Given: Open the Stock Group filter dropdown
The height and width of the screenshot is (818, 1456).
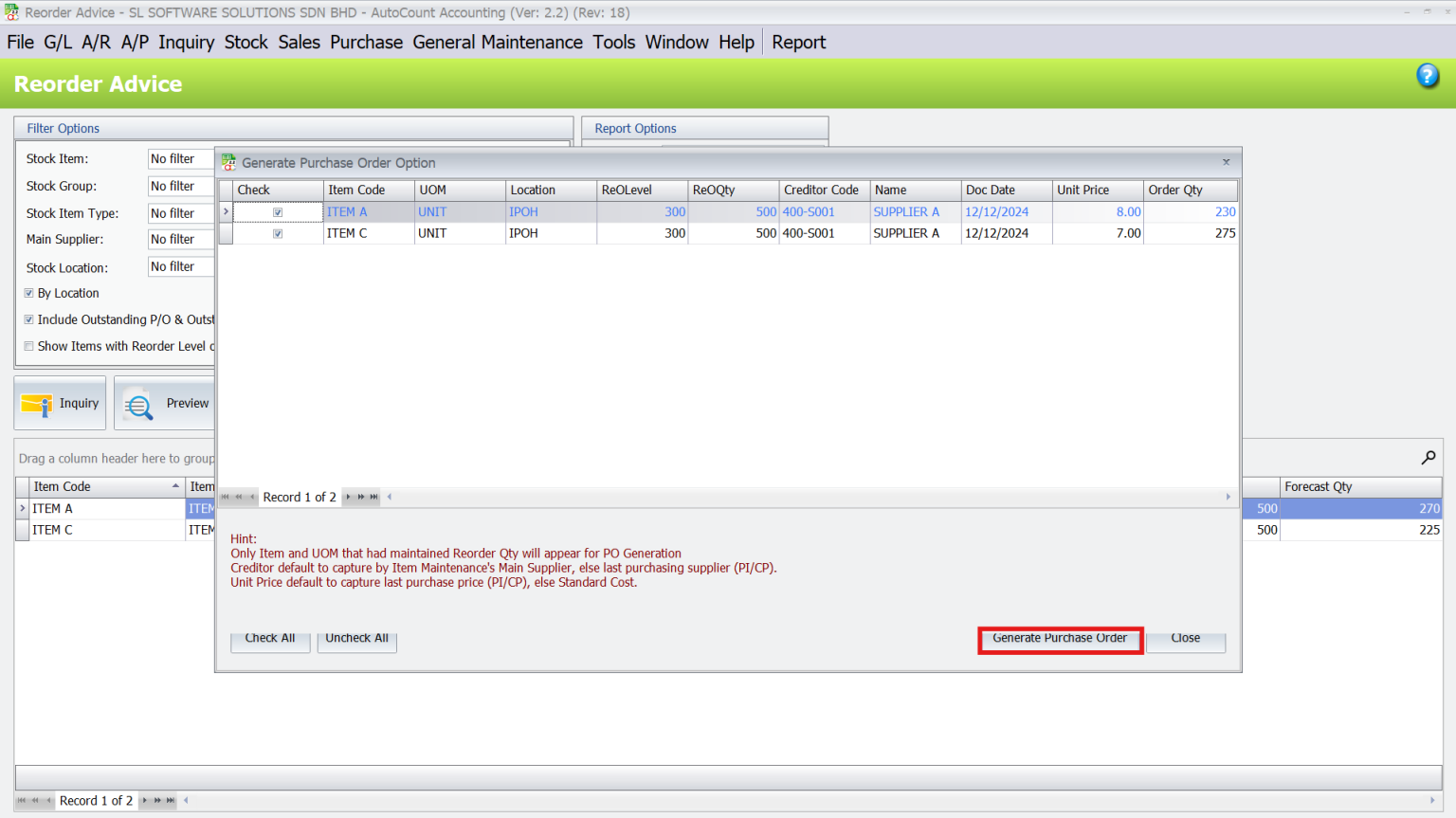Looking at the screenshot, I should (x=180, y=186).
